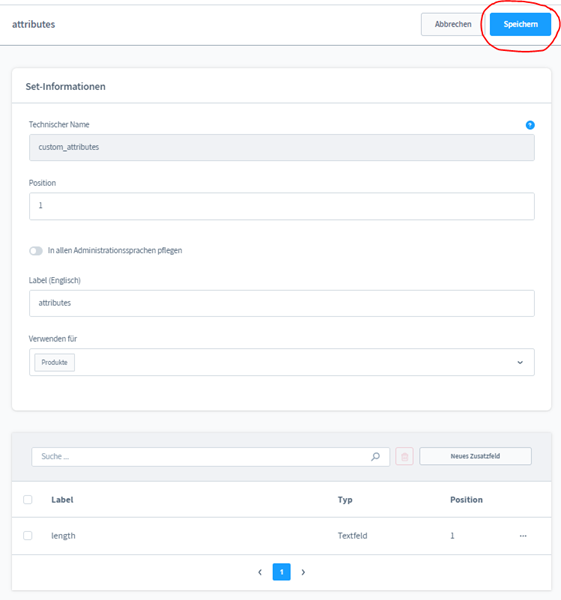Check the checkbox for the length row
The image size is (561, 600).
28,535
